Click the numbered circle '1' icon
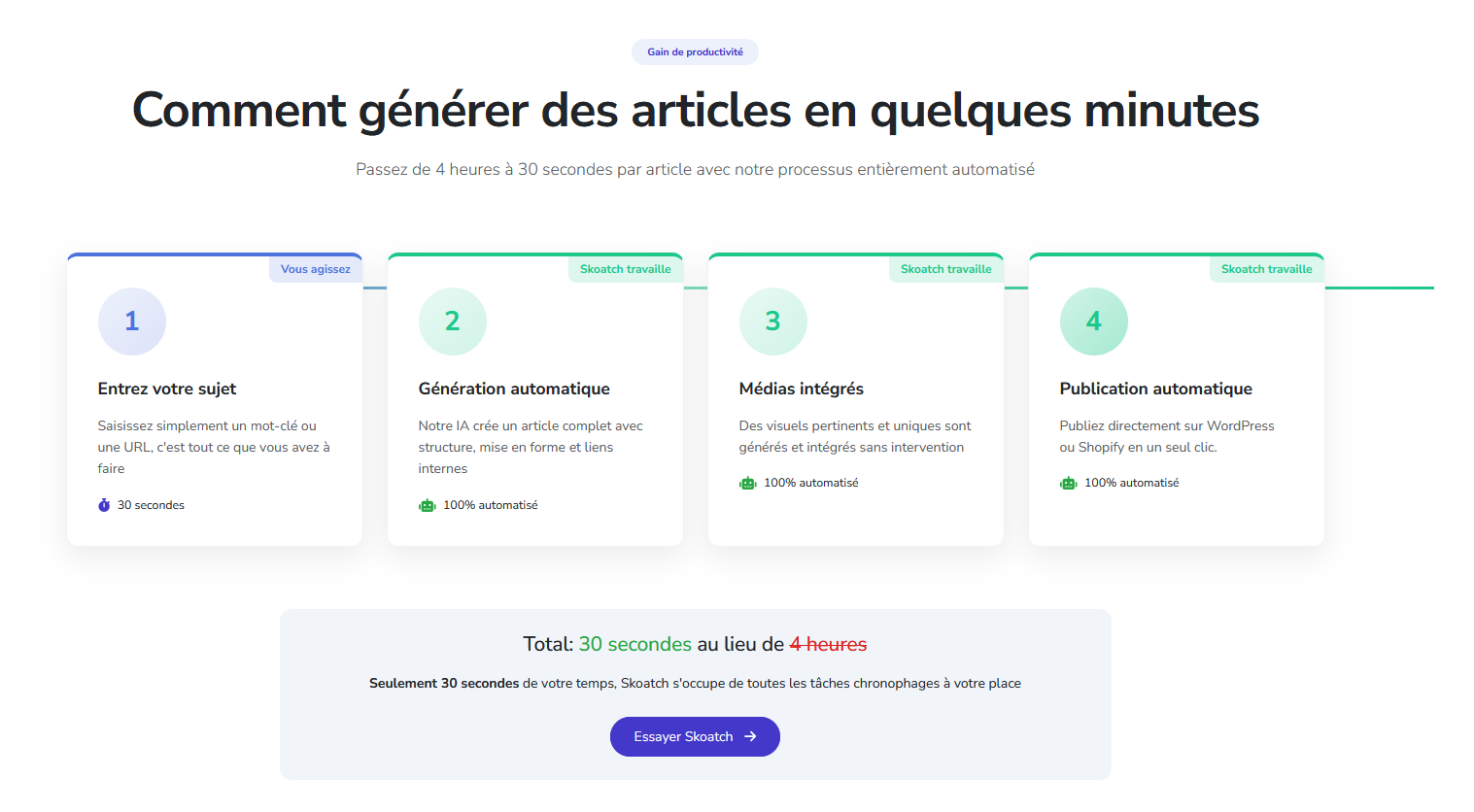The width and height of the screenshot is (1474, 812). (x=131, y=321)
